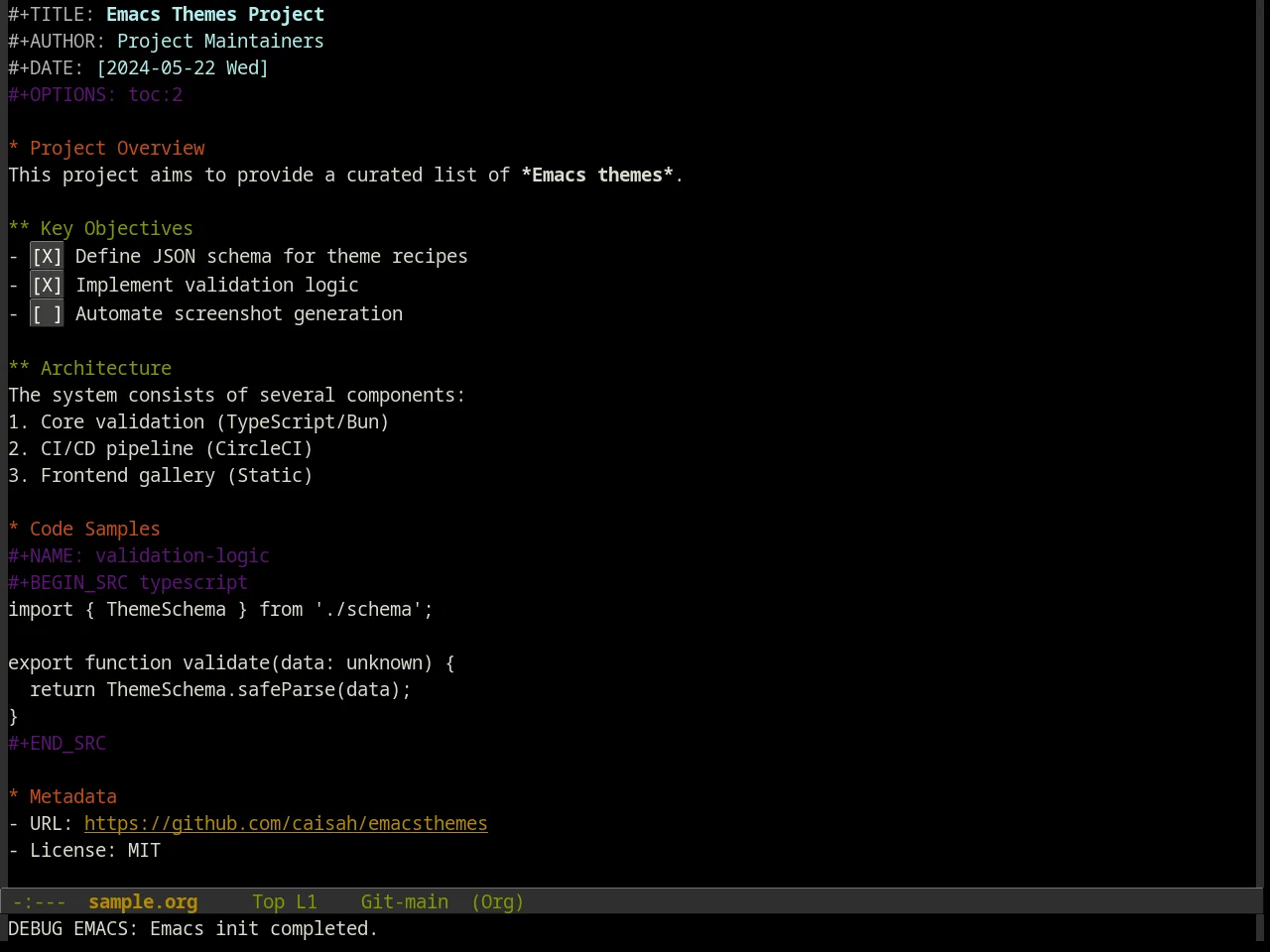The image size is (1270, 952).
Task: Fold the 'Architecture' heading stars
Action: (x=19, y=368)
